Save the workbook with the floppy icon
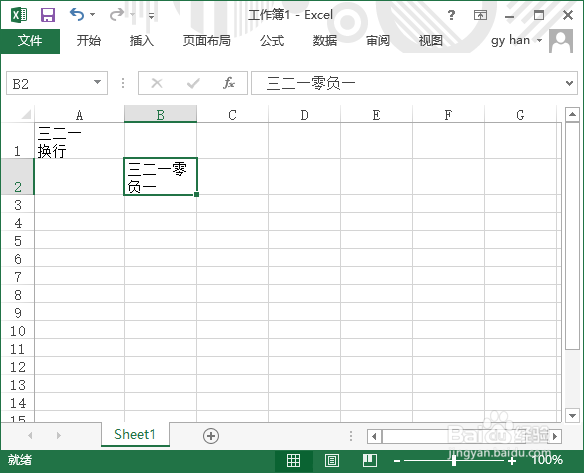The width and height of the screenshot is (584, 473). pos(48,15)
